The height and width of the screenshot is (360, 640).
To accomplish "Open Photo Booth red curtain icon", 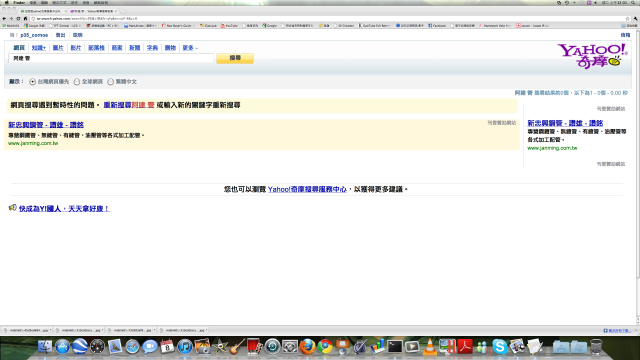I will 255,347.
